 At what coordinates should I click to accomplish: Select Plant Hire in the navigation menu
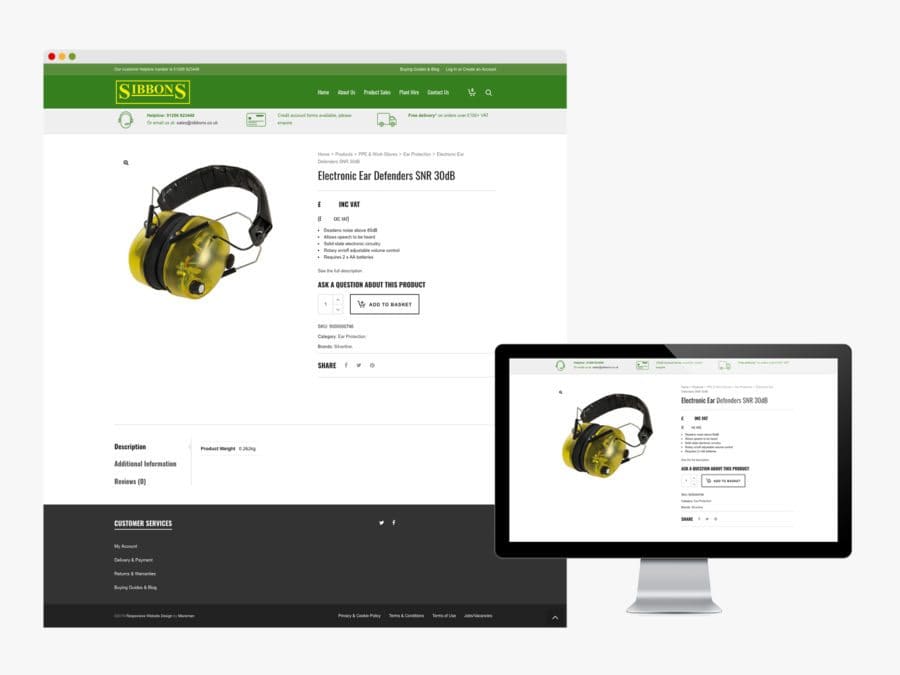pyautogui.click(x=409, y=92)
